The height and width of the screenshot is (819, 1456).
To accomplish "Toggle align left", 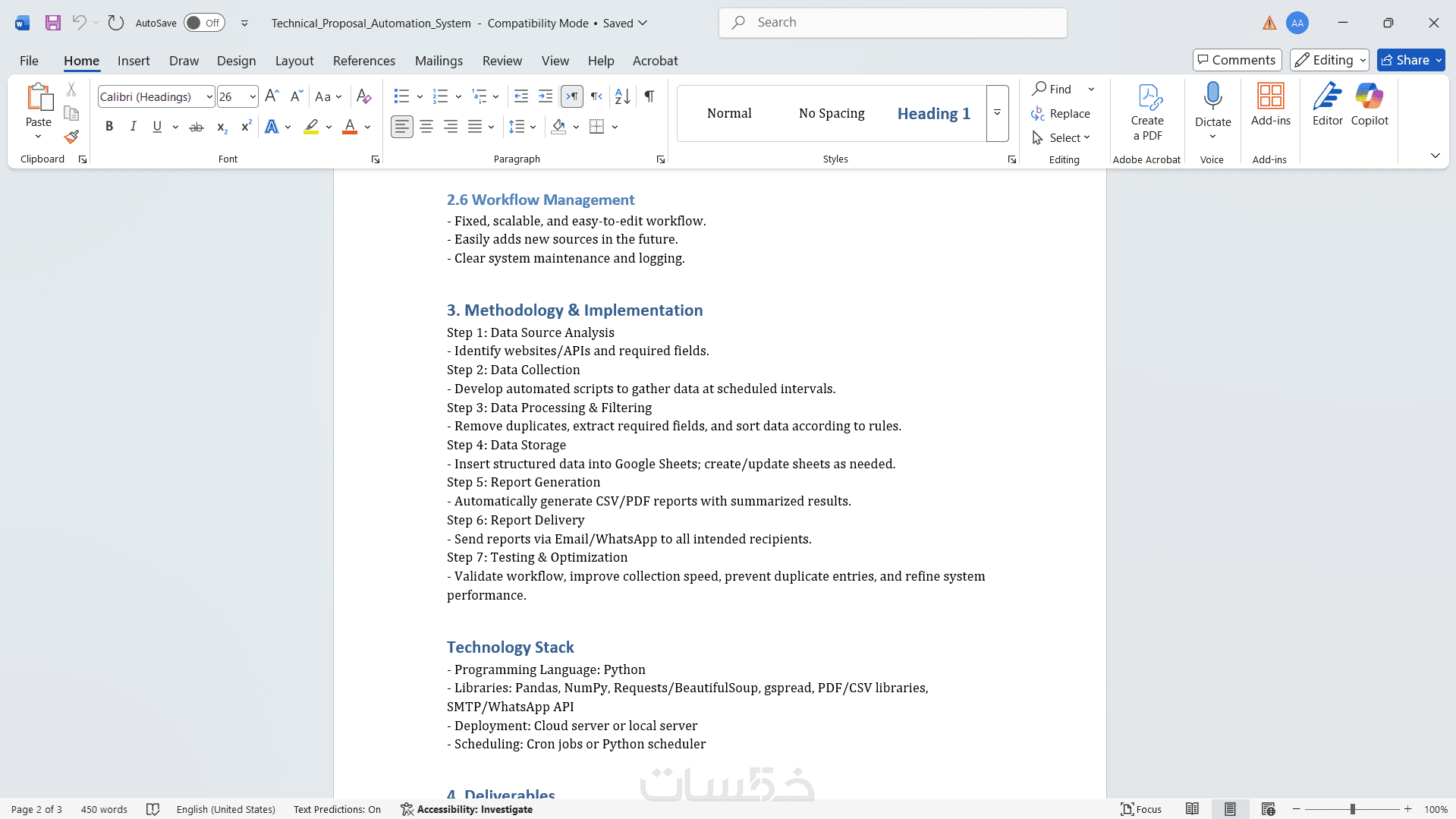I will pos(402,127).
